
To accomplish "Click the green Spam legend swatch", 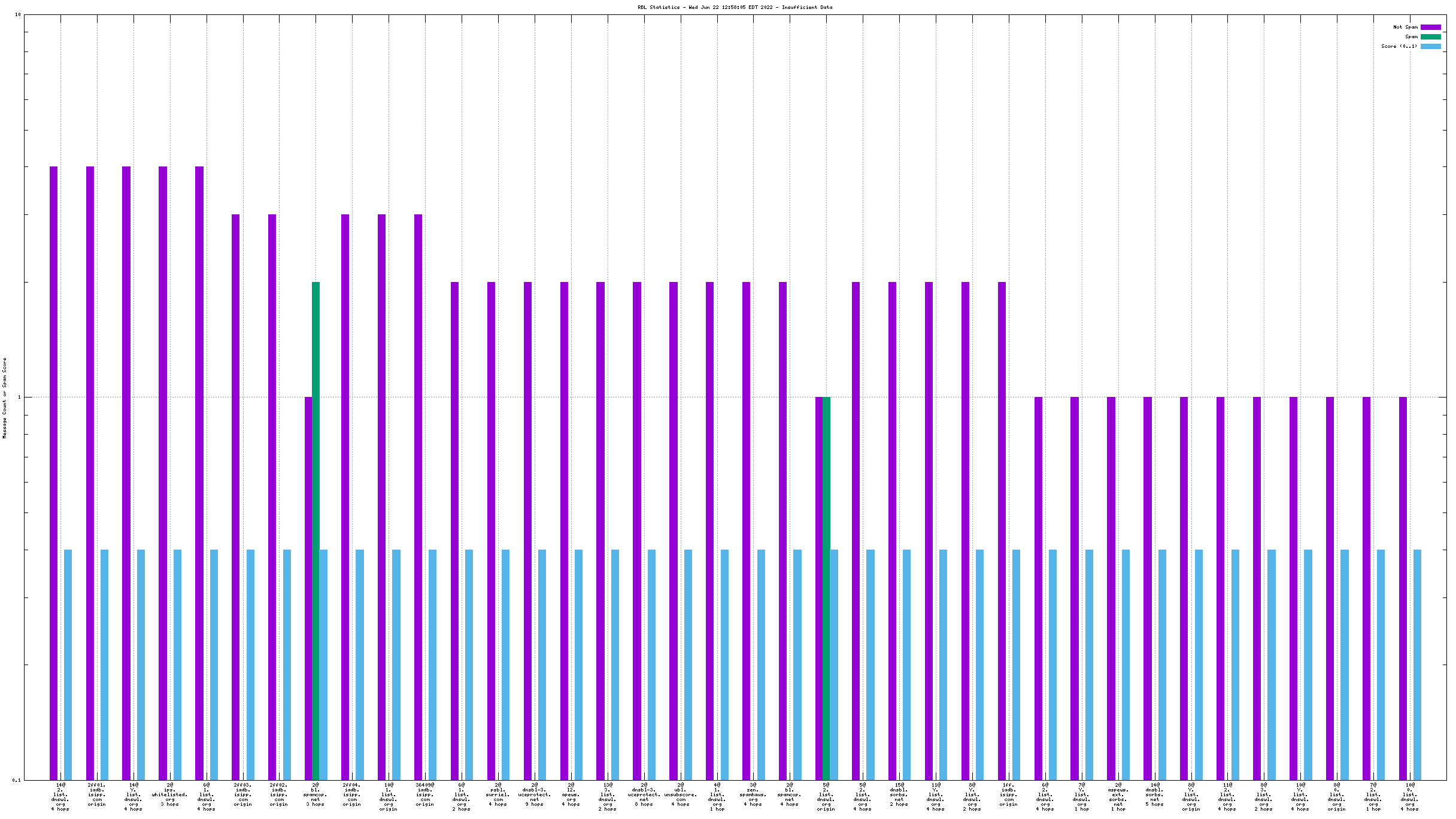I will (1430, 37).
